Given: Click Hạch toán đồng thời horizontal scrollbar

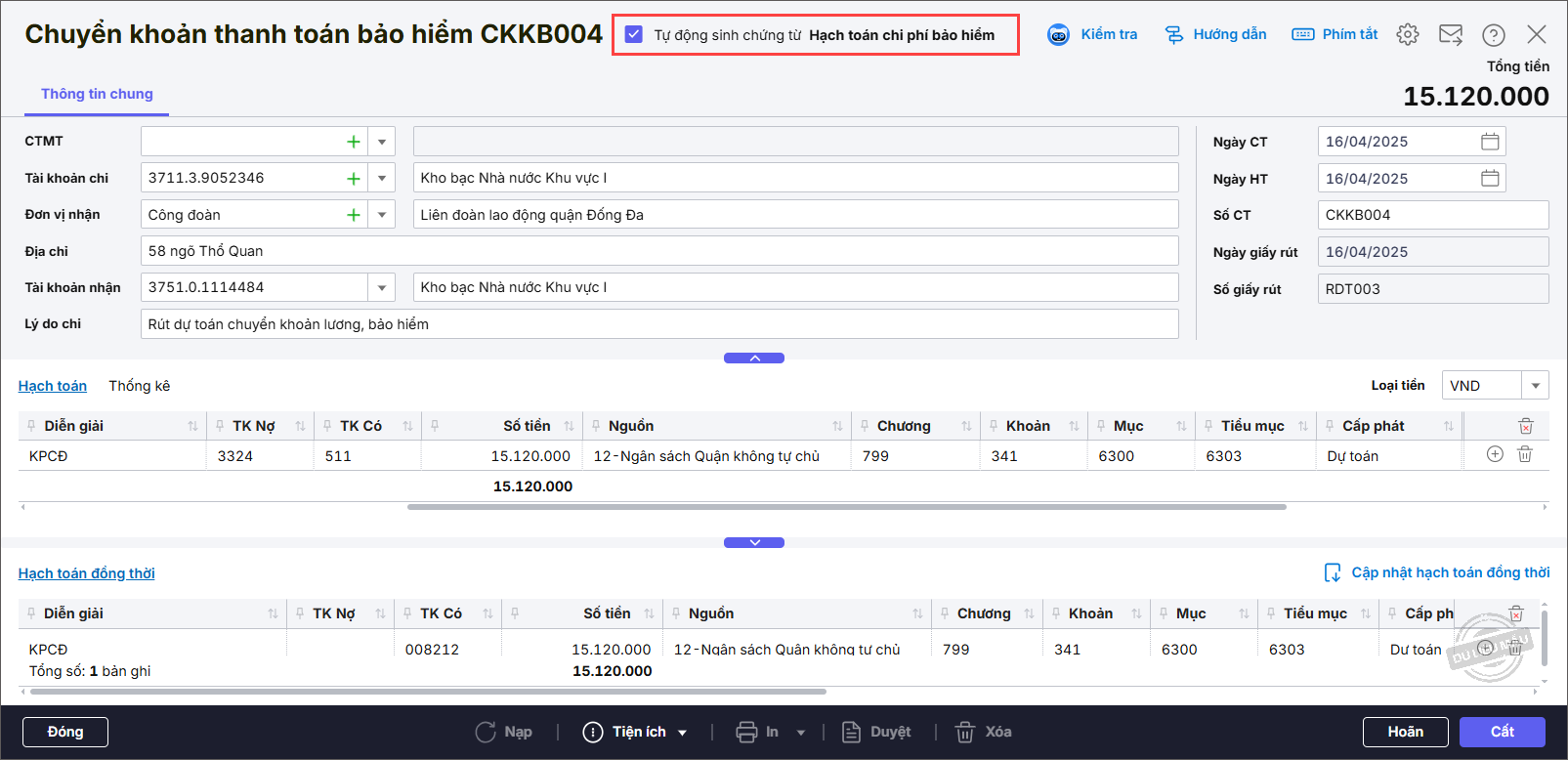Looking at the screenshot, I should (x=428, y=692).
